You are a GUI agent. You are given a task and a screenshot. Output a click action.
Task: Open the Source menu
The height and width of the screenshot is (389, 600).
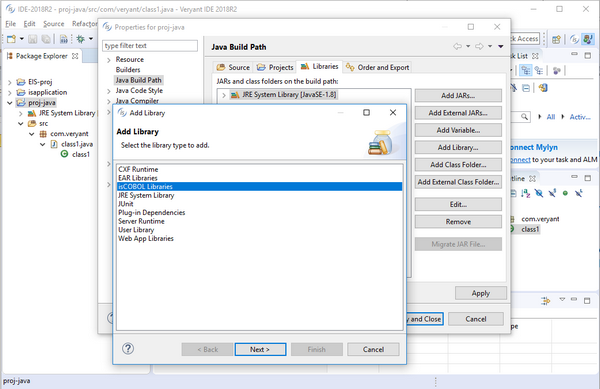pyautogui.click(x=54, y=24)
